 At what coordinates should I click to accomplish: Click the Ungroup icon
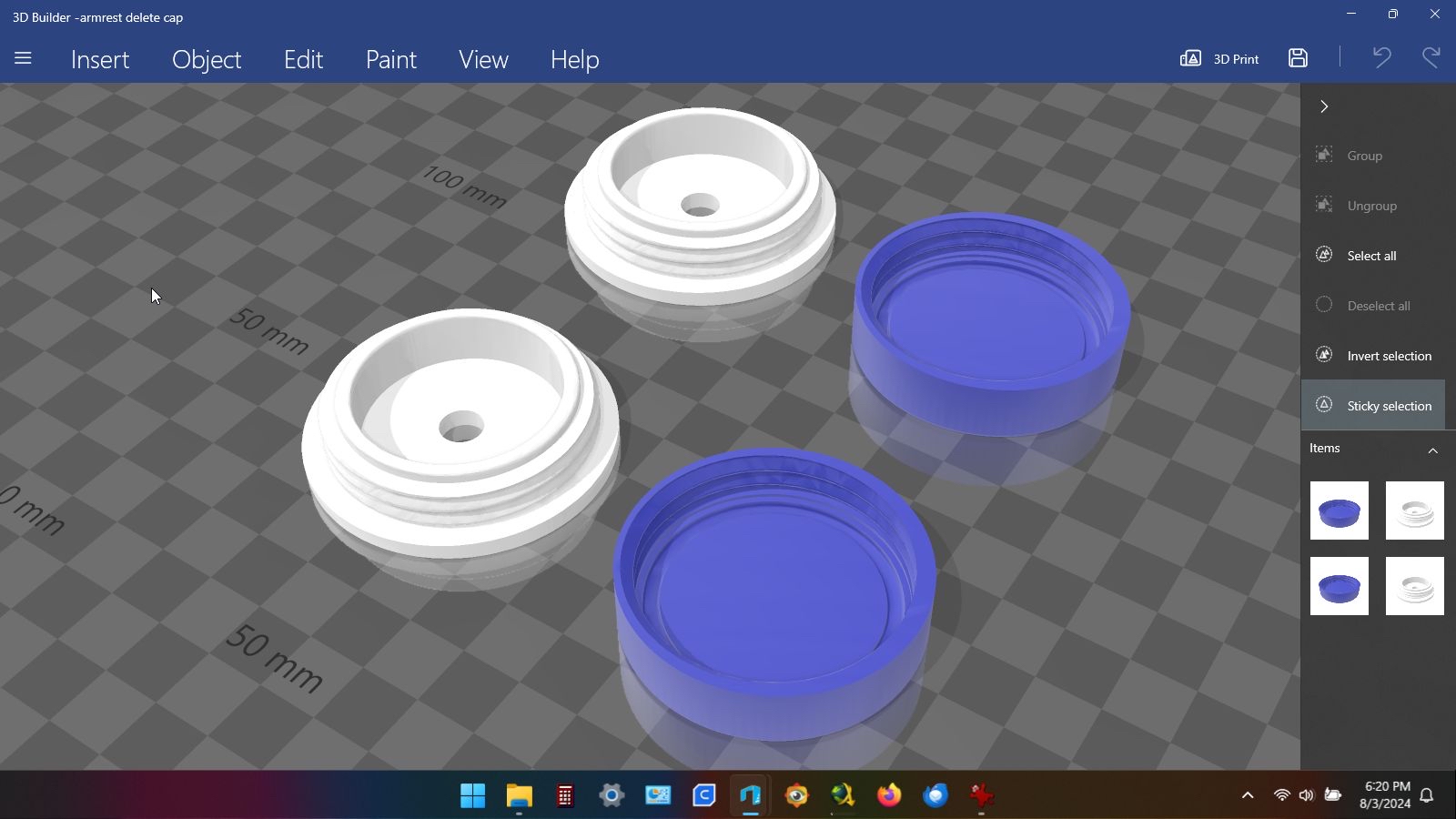[x=1324, y=205]
